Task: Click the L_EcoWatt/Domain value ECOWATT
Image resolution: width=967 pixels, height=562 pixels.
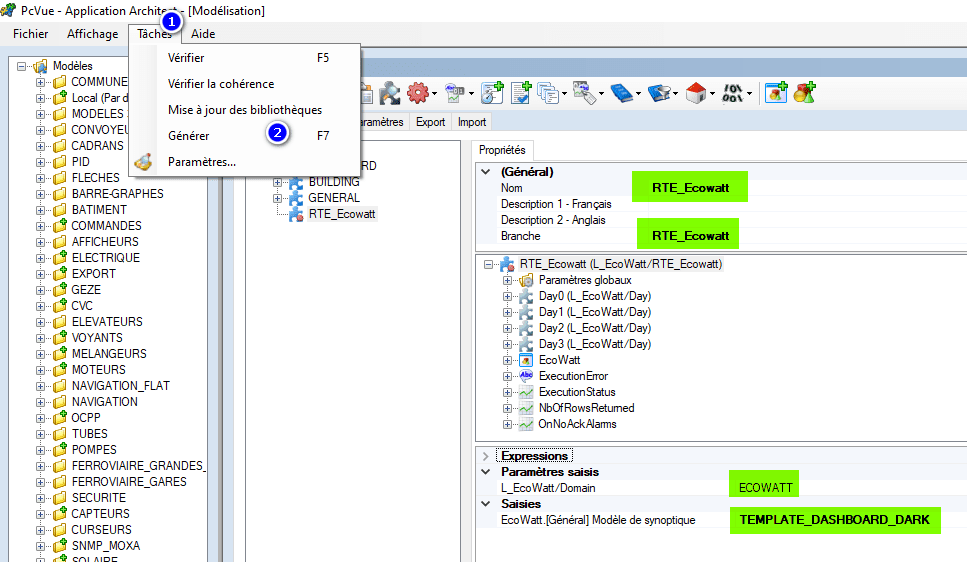Action: 764,486
